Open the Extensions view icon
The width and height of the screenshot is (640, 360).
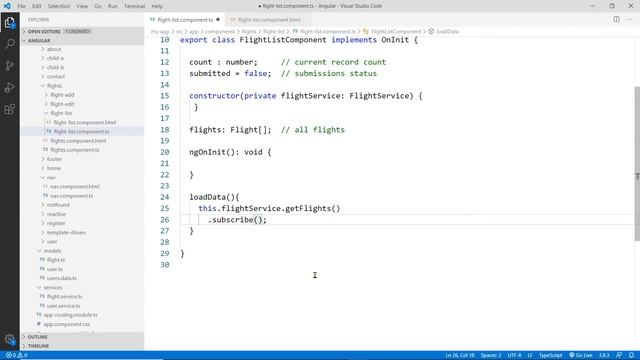coord(9,109)
